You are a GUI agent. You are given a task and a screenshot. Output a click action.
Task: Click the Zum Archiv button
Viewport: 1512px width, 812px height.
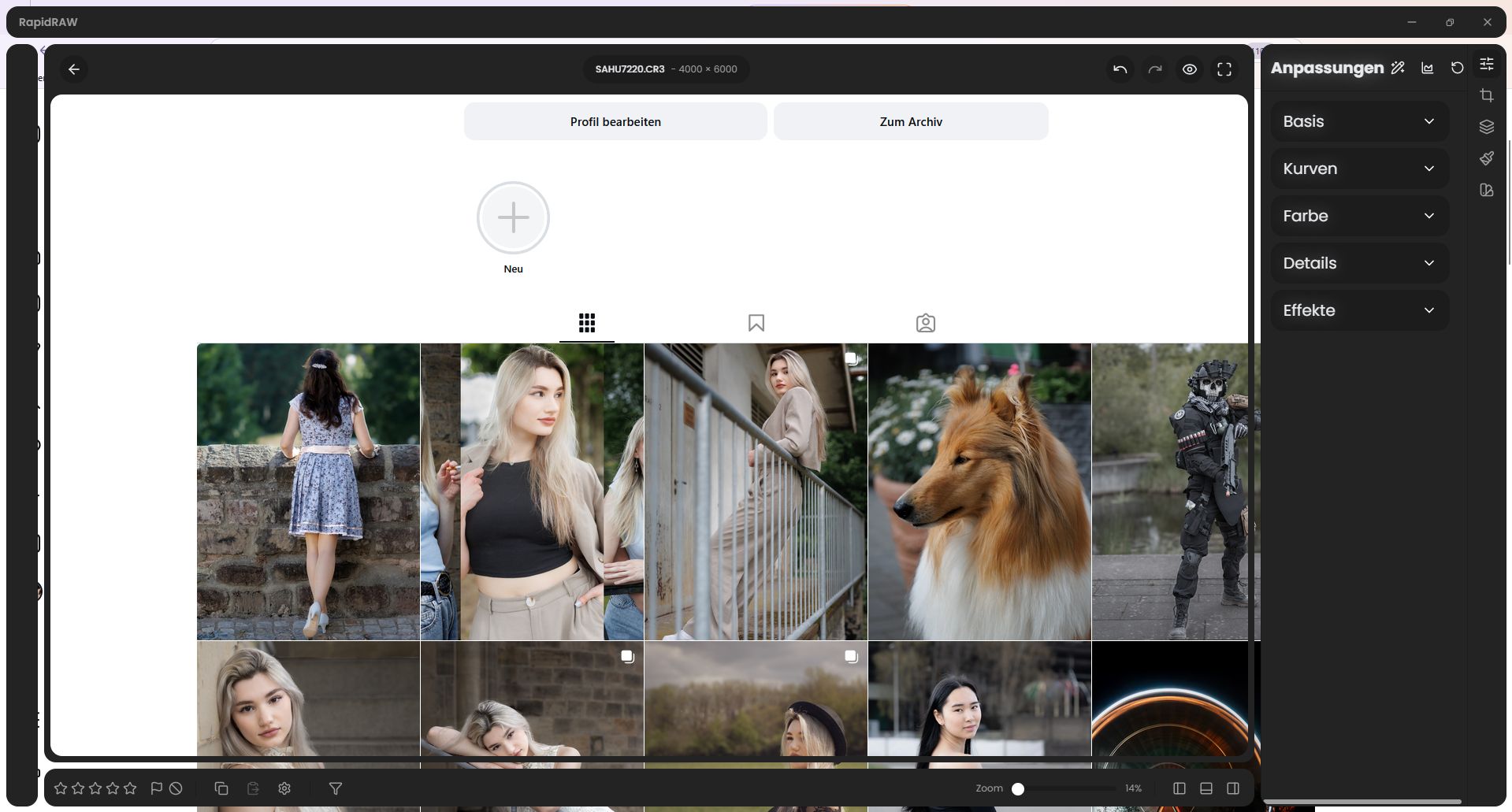tap(911, 121)
